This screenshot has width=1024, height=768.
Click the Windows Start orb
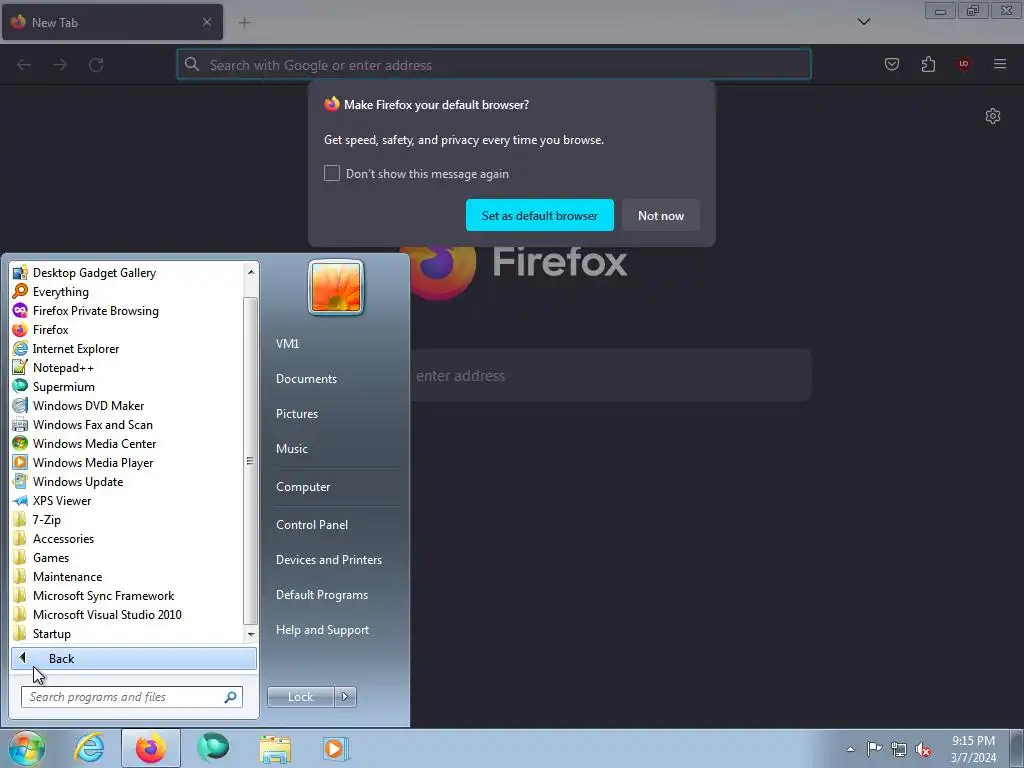tap(26, 748)
